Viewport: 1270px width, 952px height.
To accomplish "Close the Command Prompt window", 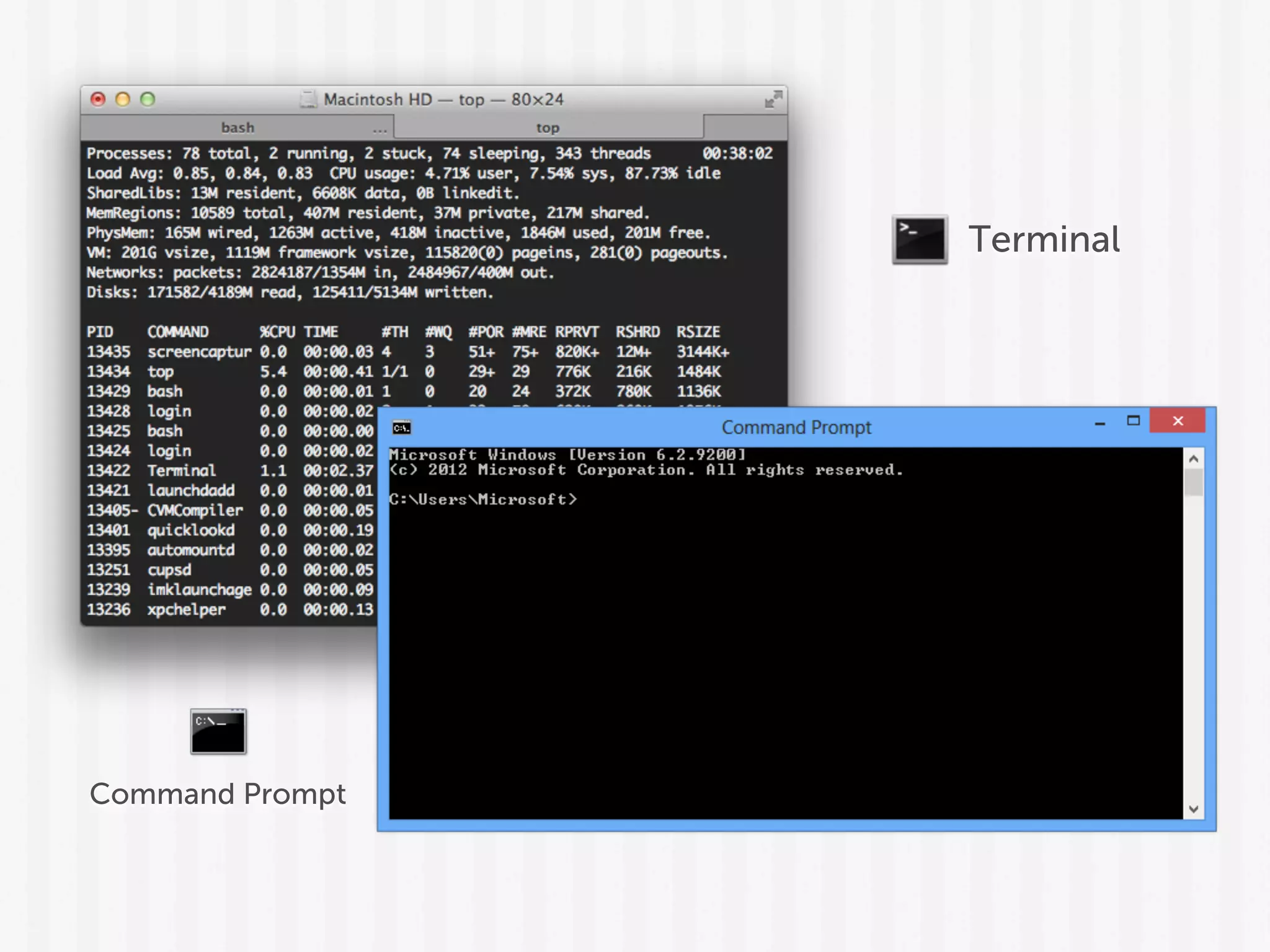I will coord(1178,421).
